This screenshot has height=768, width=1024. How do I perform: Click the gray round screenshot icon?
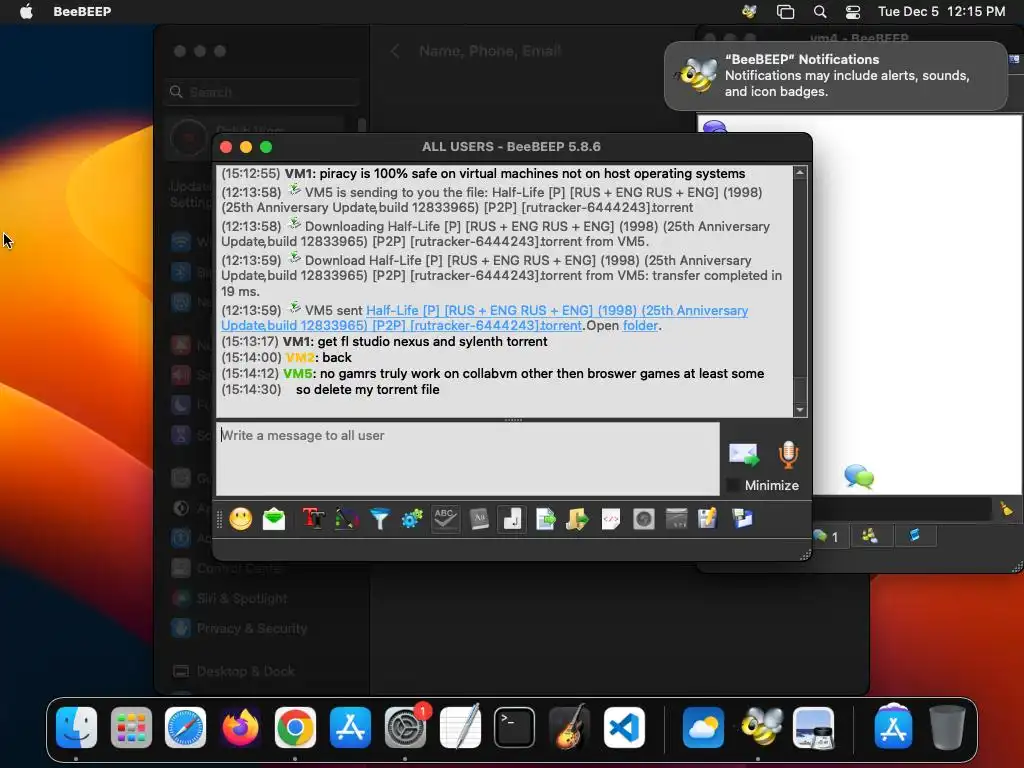pyautogui.click(x=643, y=519)
